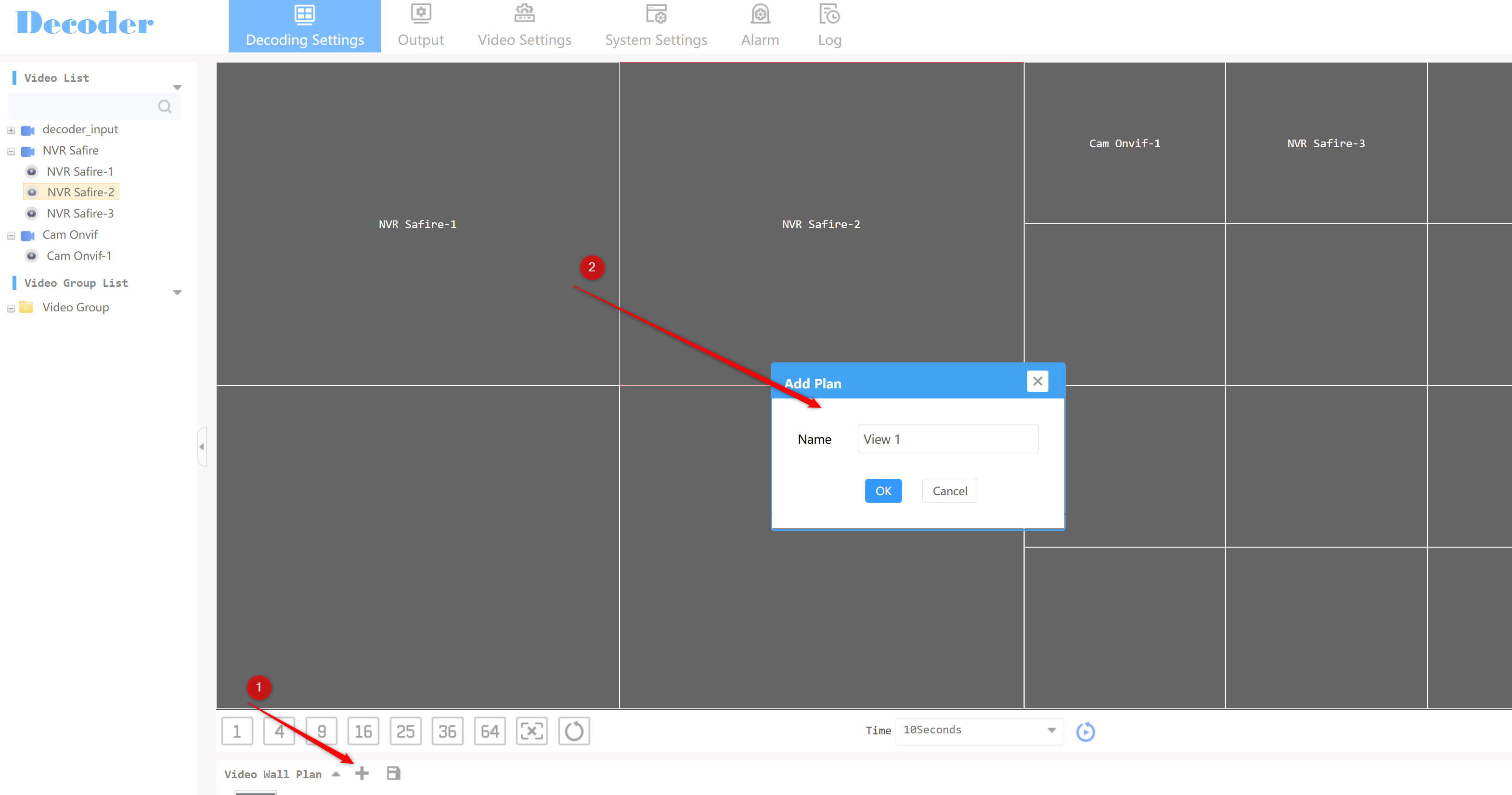The width and height of the screenshot is (1512, 795).
Task: Expand the decoder_input tree node
Action: [x=11, y=130]
